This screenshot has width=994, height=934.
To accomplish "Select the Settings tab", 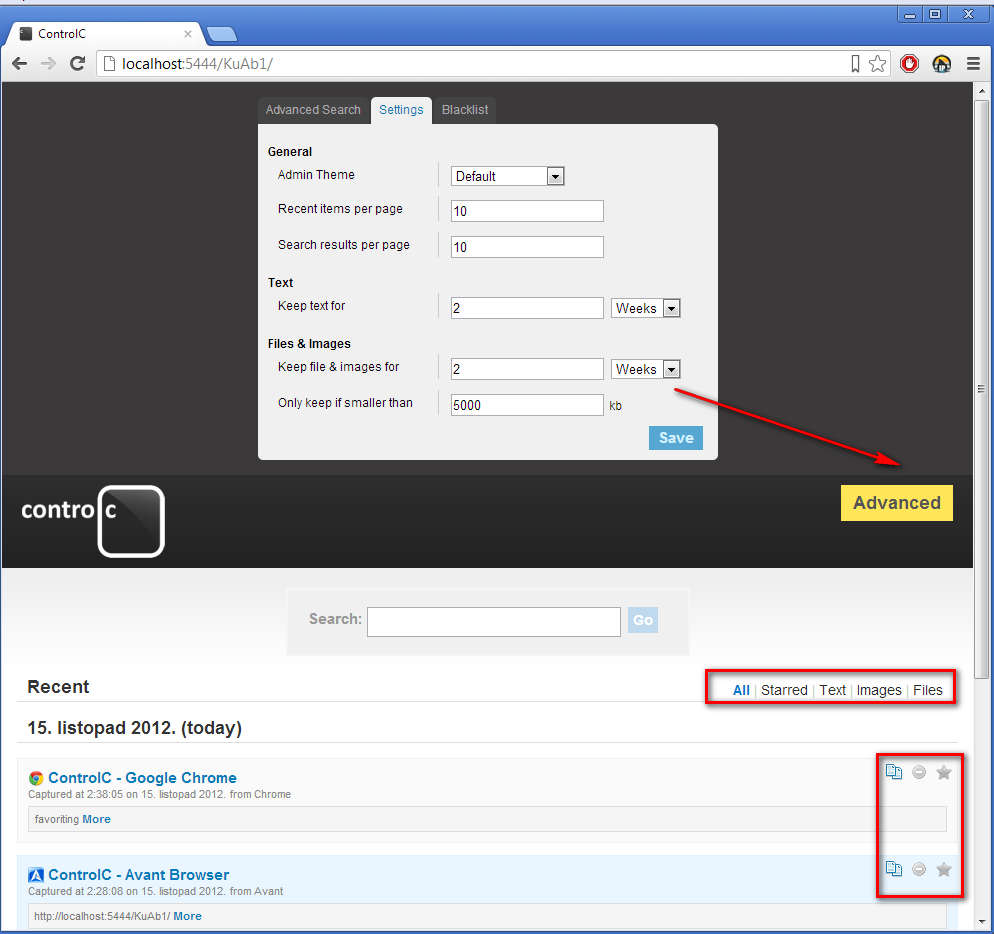I will 401,110.
